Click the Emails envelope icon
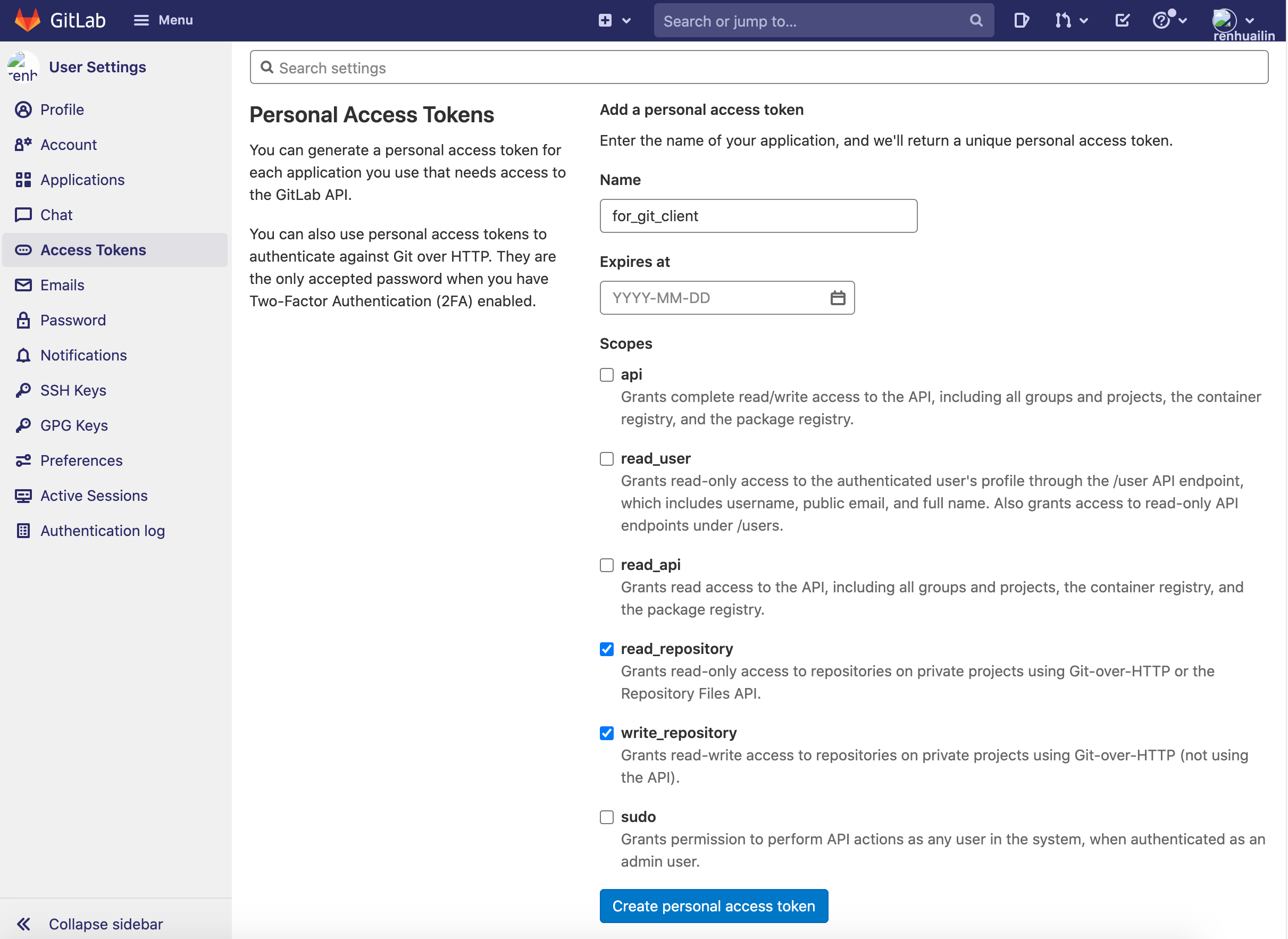This screenshot has width=1288, height=939. [x=23, y=286]
